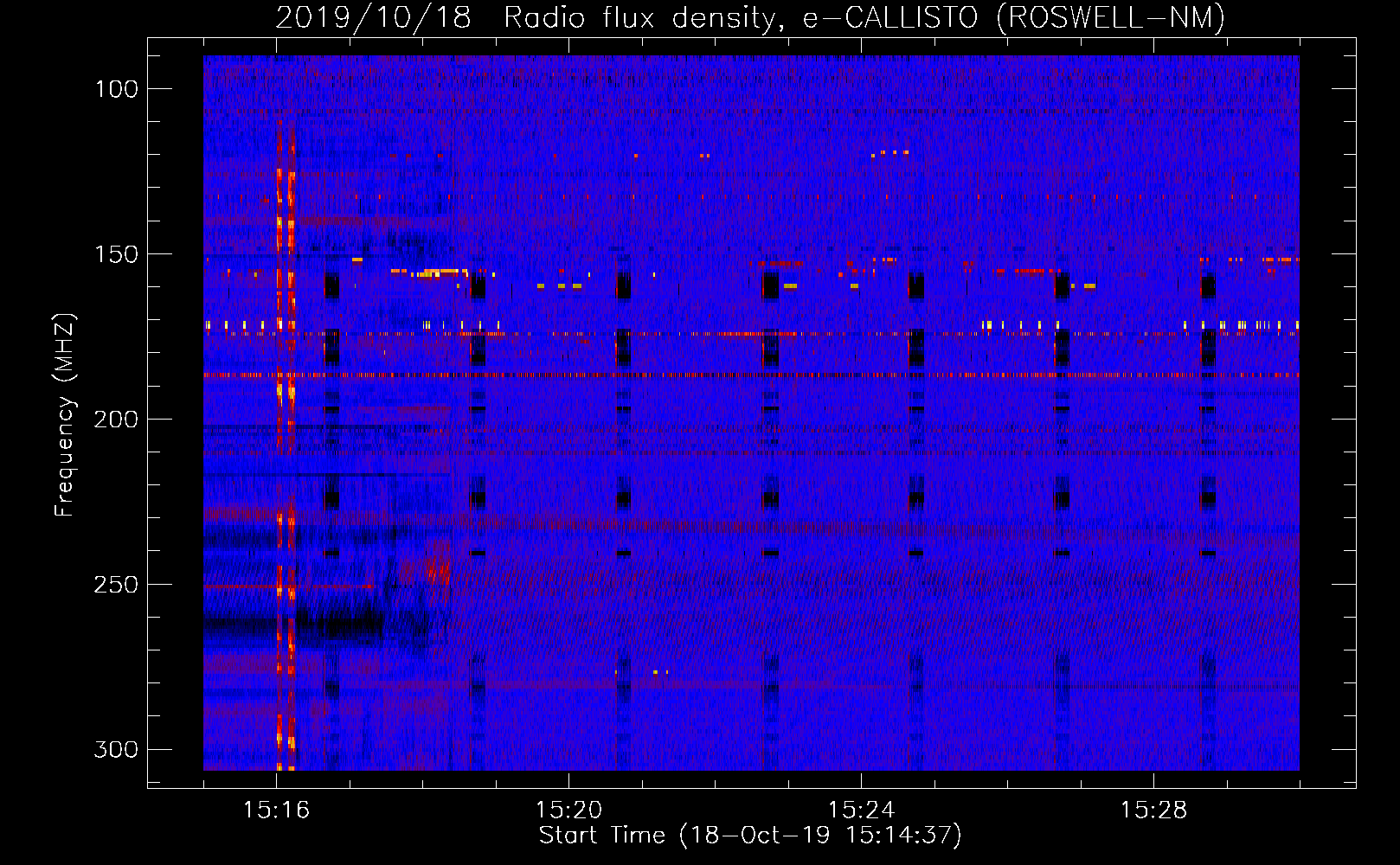Click the 250 frequency tick label
The image size is (1400, 865).
click(116, 585)
